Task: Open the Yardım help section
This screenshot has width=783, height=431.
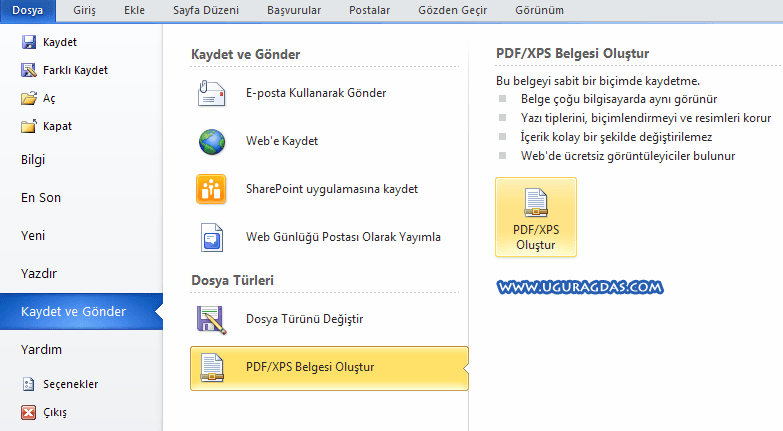Action: click(41, 350)
